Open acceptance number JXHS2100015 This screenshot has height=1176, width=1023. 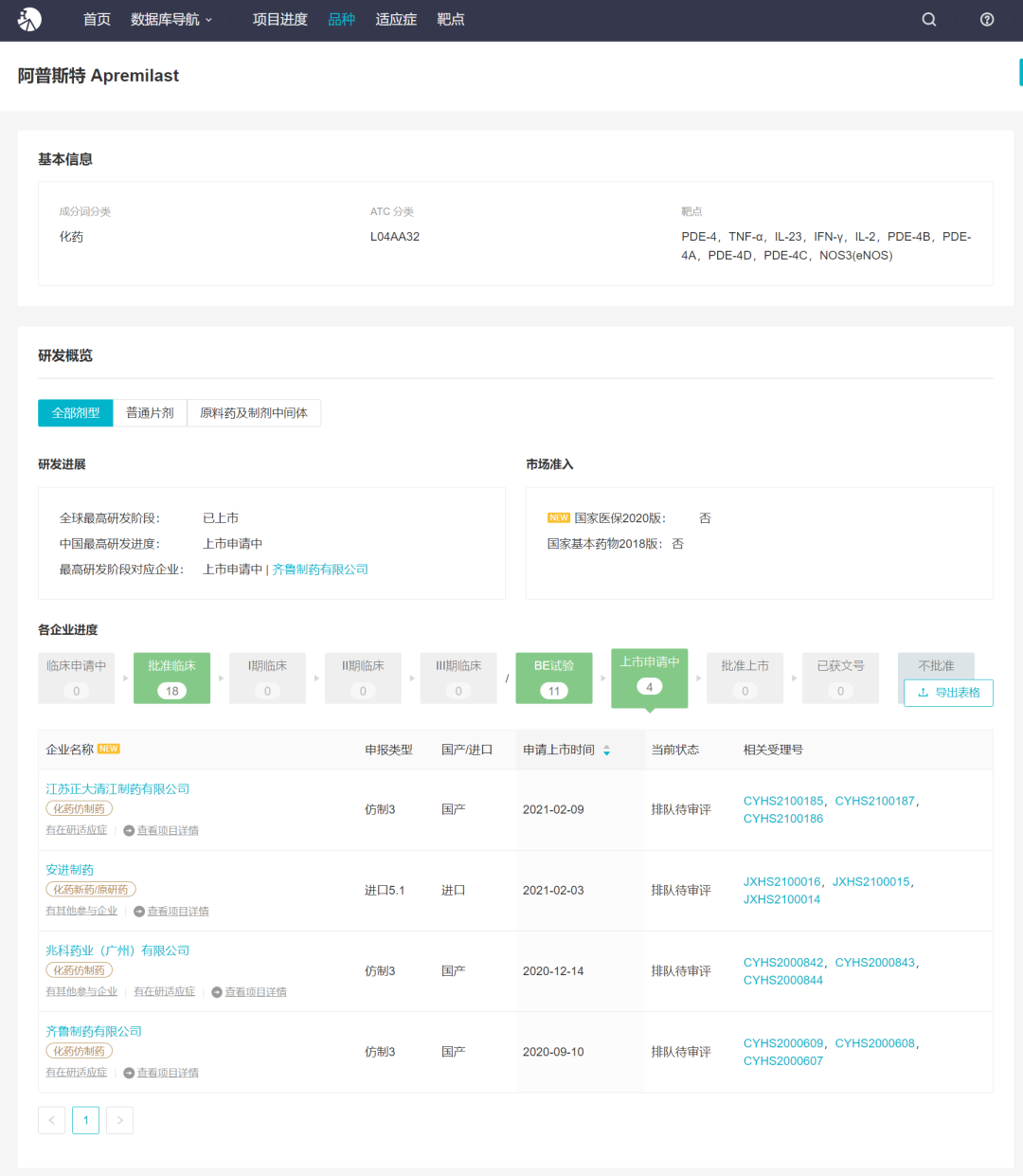click(x=871, y=881)
